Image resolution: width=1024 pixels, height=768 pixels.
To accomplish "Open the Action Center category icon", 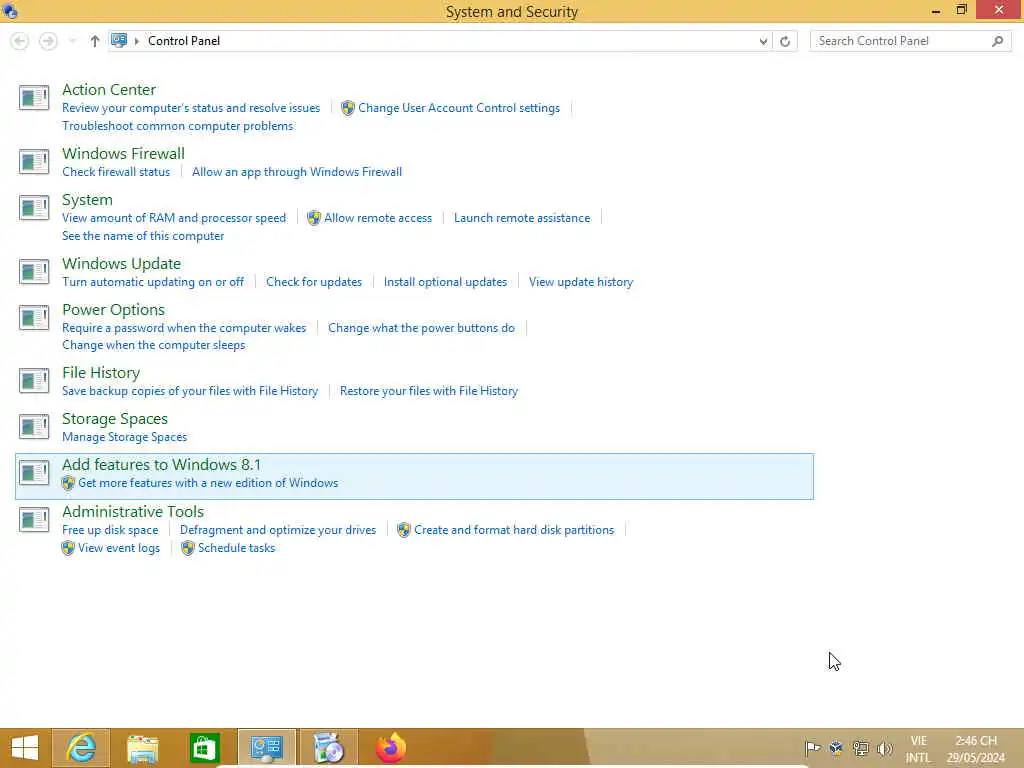I will (x=34, y=98).
